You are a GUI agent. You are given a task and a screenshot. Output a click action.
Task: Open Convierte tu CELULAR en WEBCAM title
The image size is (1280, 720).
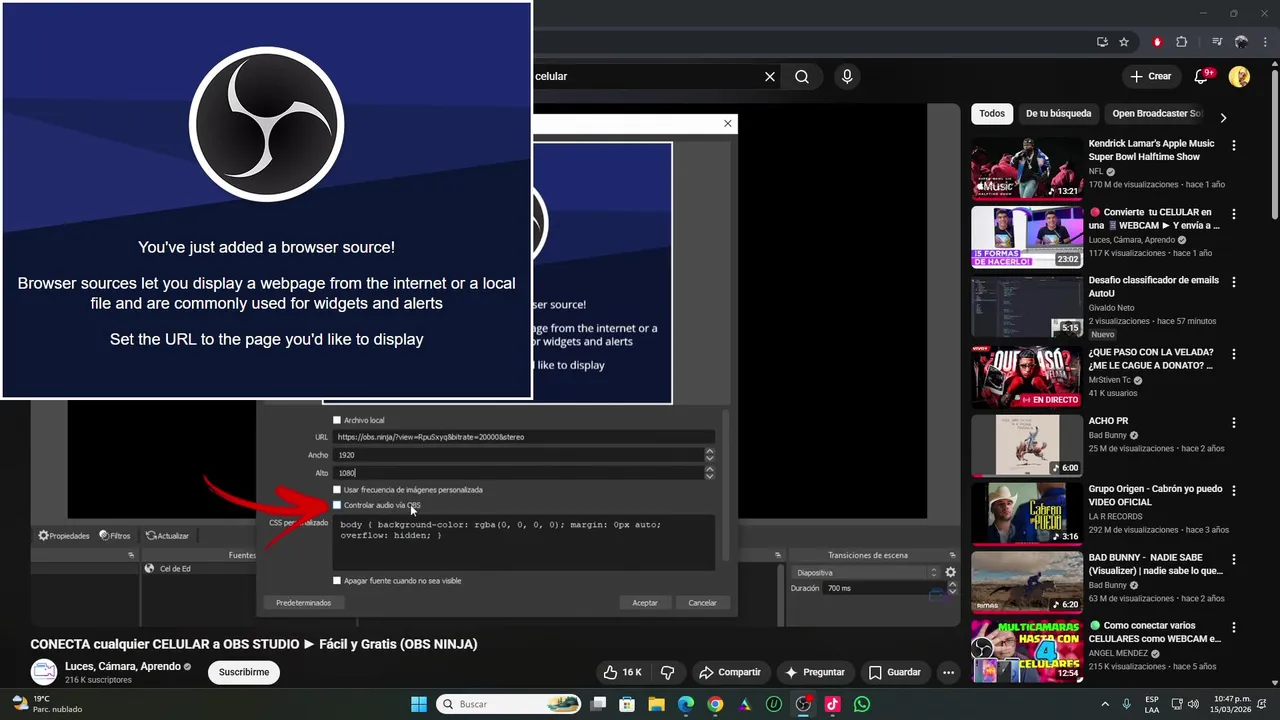1154,219
